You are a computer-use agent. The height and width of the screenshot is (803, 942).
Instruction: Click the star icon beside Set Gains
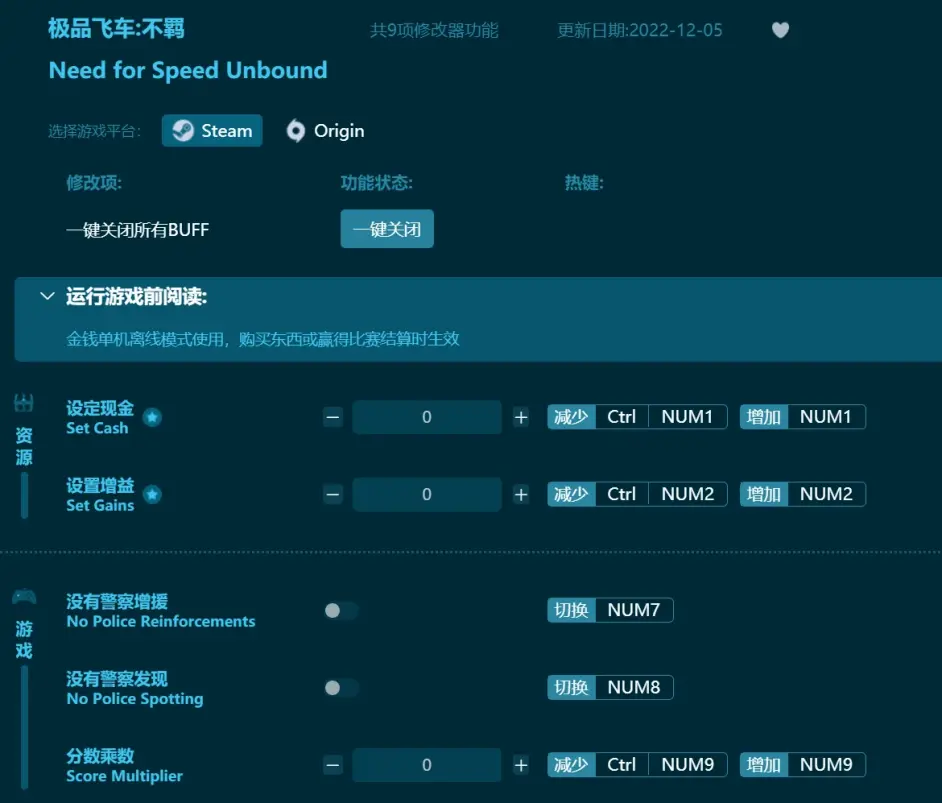(x=151, y=494)
